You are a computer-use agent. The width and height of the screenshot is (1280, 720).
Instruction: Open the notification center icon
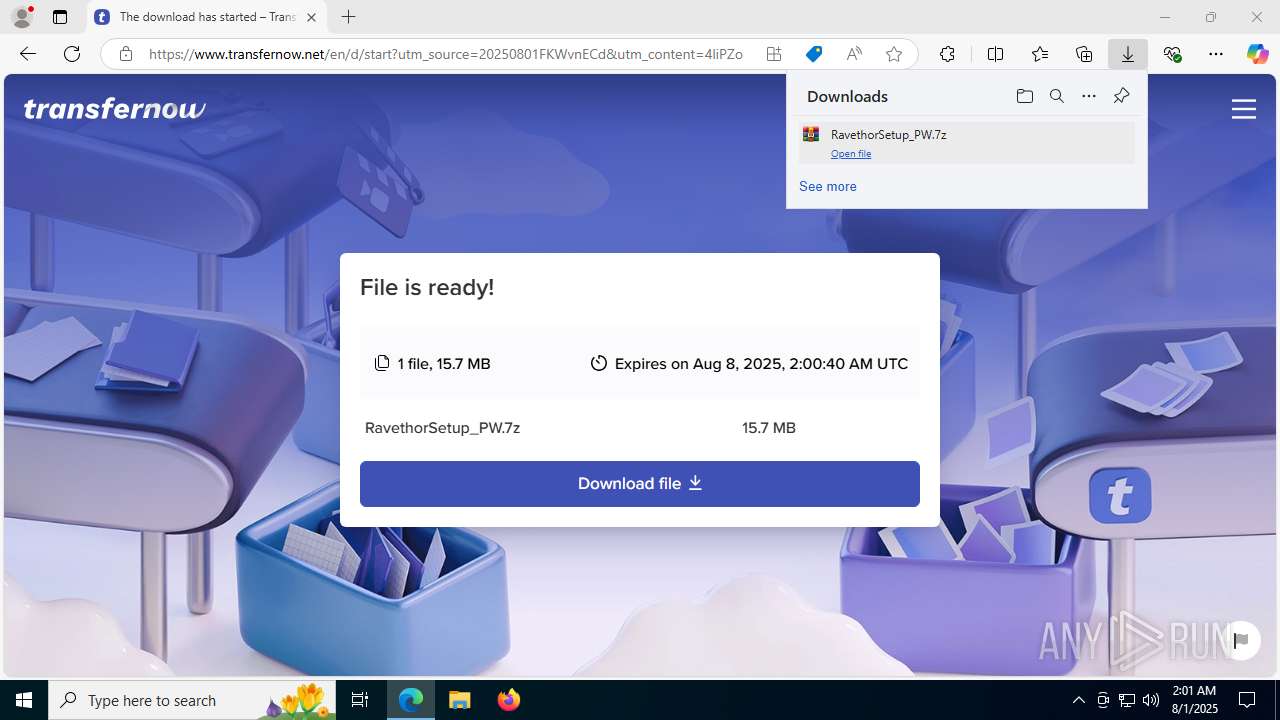[1247, 700]
